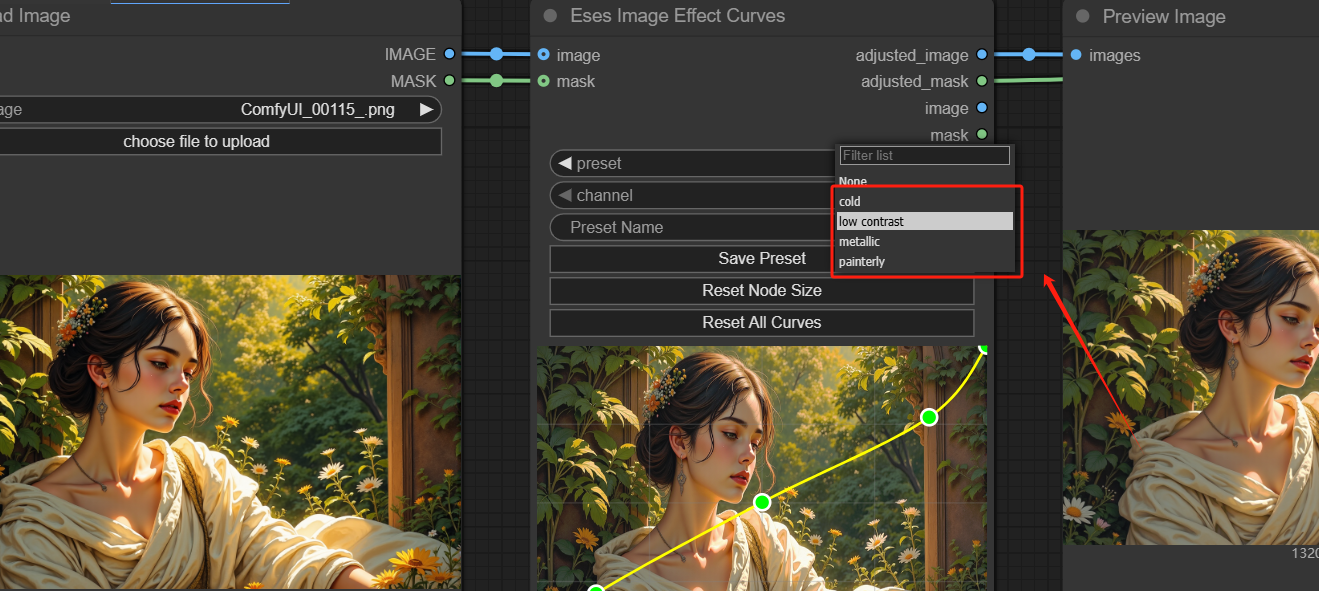Click the green mask link midpoint dot
The image size is (1319, 591).
click(x=496, y=81)
